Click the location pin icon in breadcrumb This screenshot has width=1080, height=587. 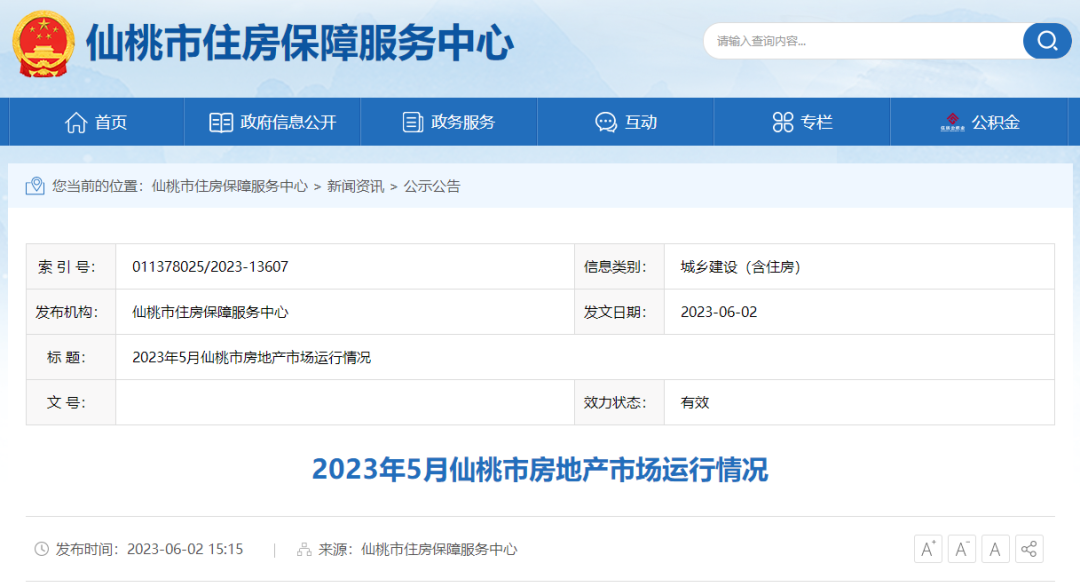36,186
